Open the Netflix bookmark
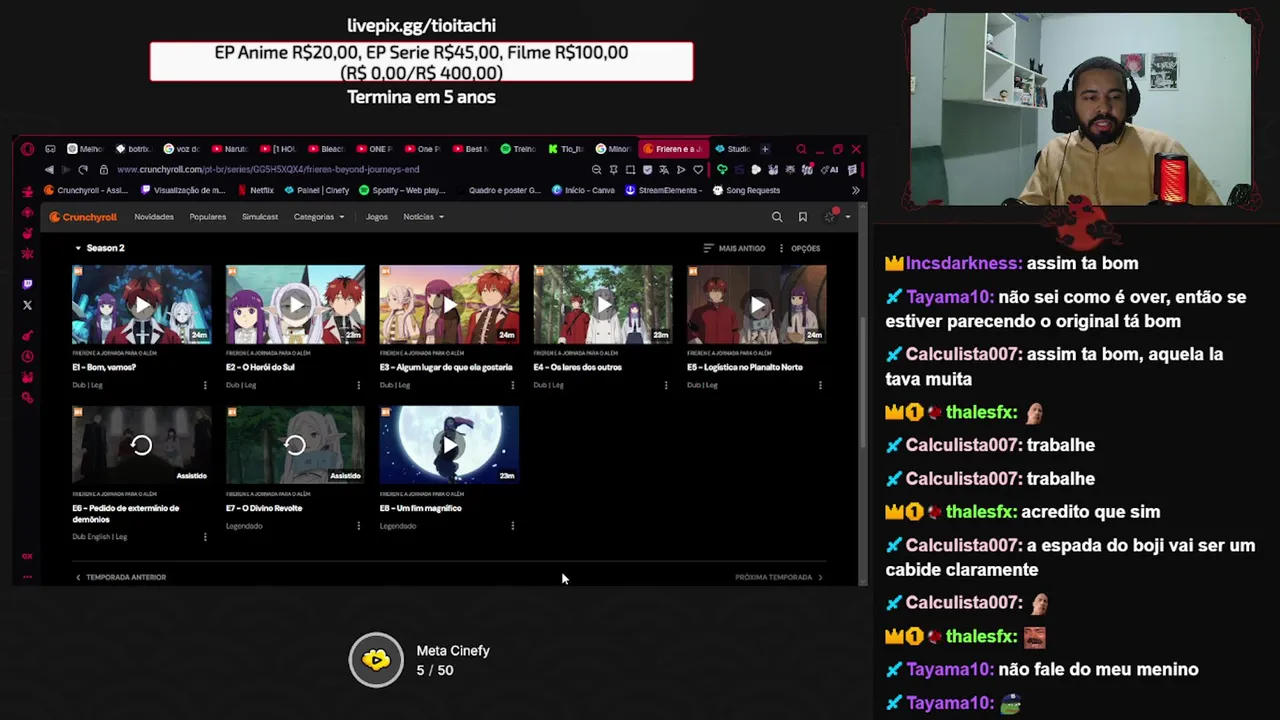The image size is (1280, 720). [256, 190]
